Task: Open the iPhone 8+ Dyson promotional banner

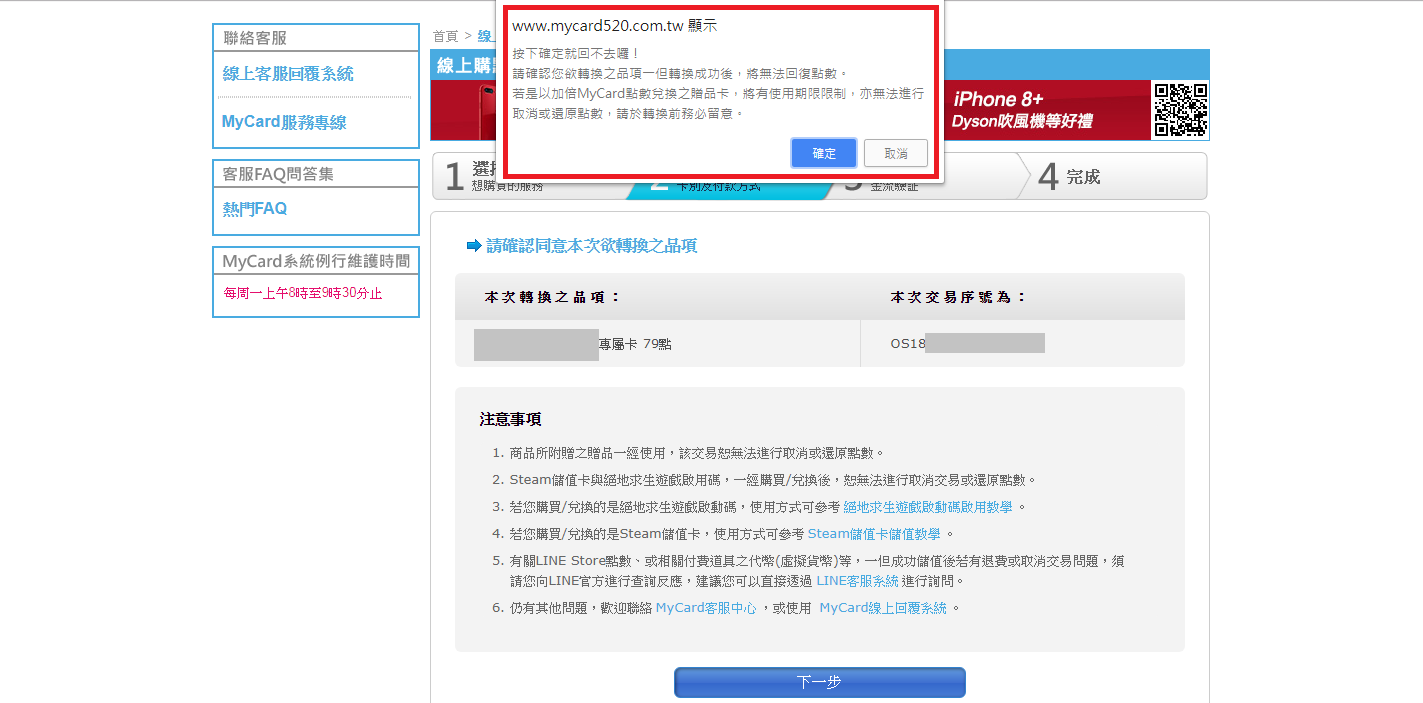Action: [1040, 110]
